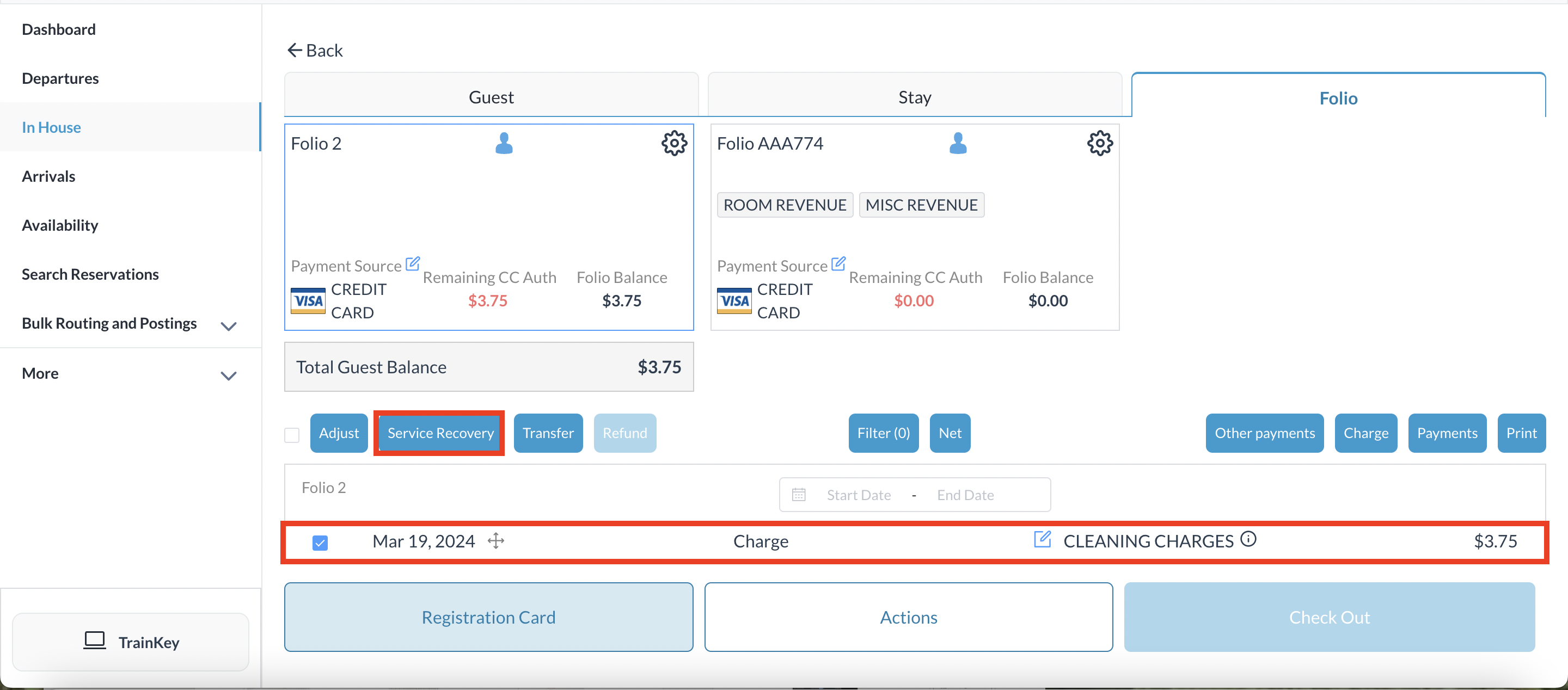Expand the More sidebar section
Screen dimensions: 1568x690
tap(228, 375)
